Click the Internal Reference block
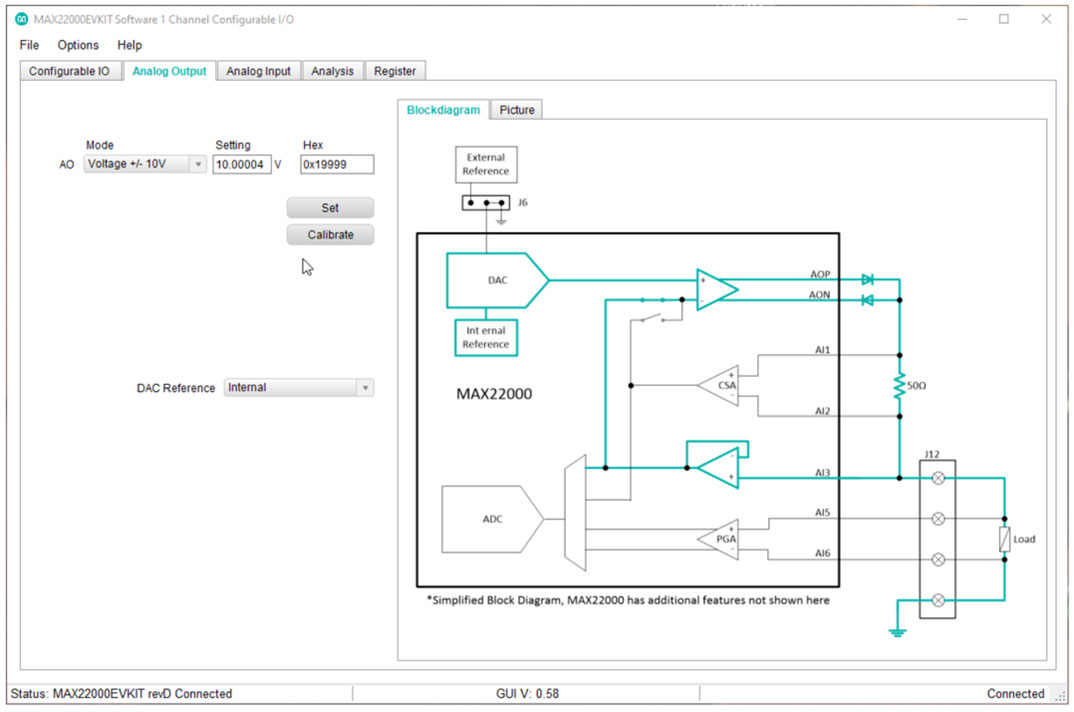The image size is (1074, 712). [485, 337]
